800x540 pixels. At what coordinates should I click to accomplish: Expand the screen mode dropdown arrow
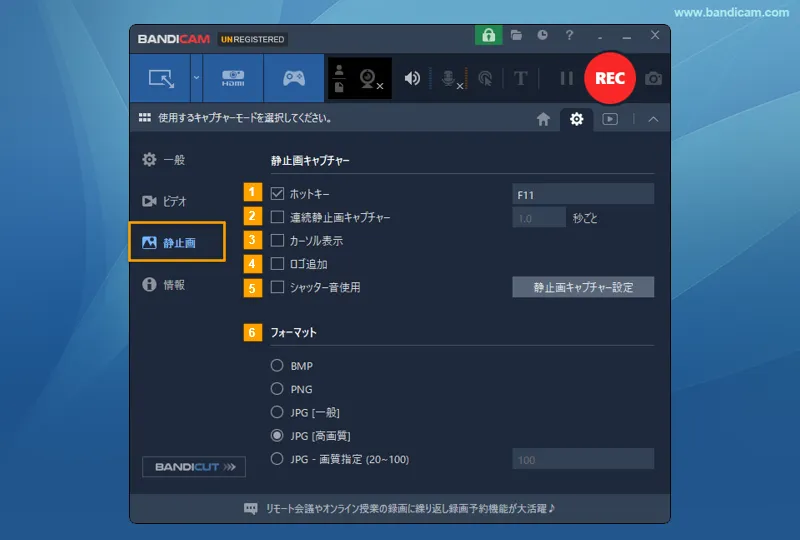pyautogui.click(x=196, y=79)
